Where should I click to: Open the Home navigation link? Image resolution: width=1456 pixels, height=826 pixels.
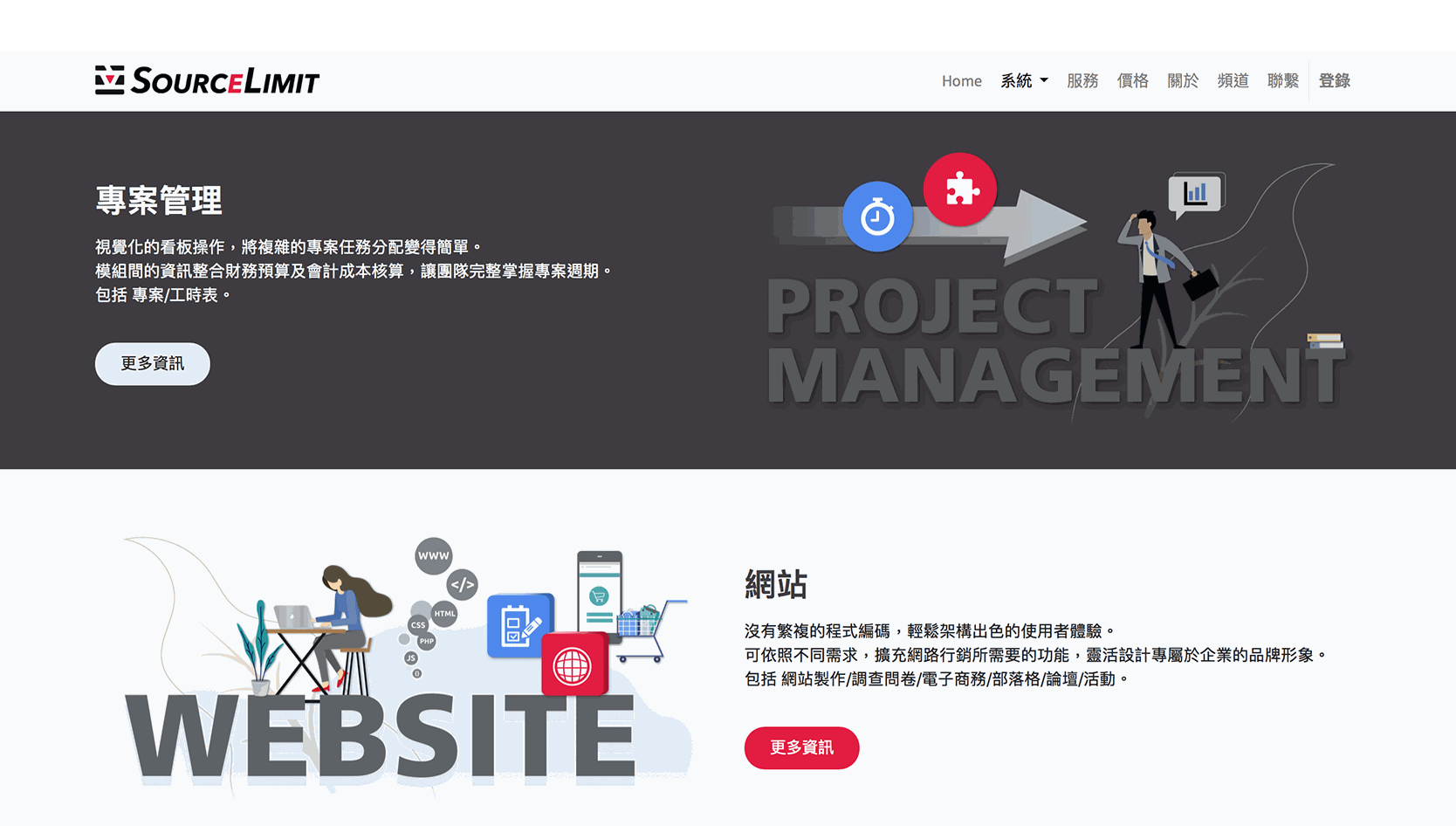click(961, 81)
